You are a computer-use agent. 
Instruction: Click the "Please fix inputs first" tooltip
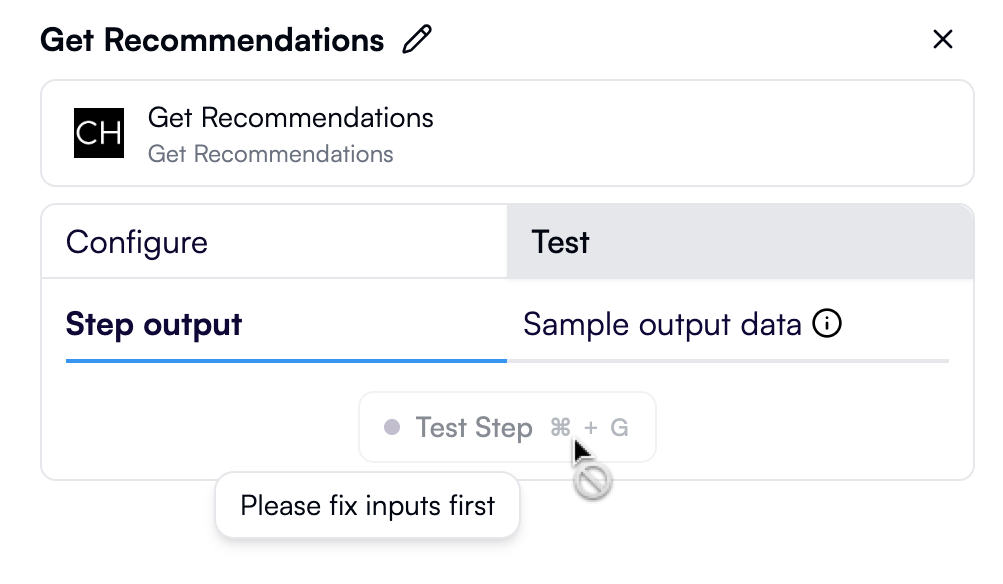[367, 506]
